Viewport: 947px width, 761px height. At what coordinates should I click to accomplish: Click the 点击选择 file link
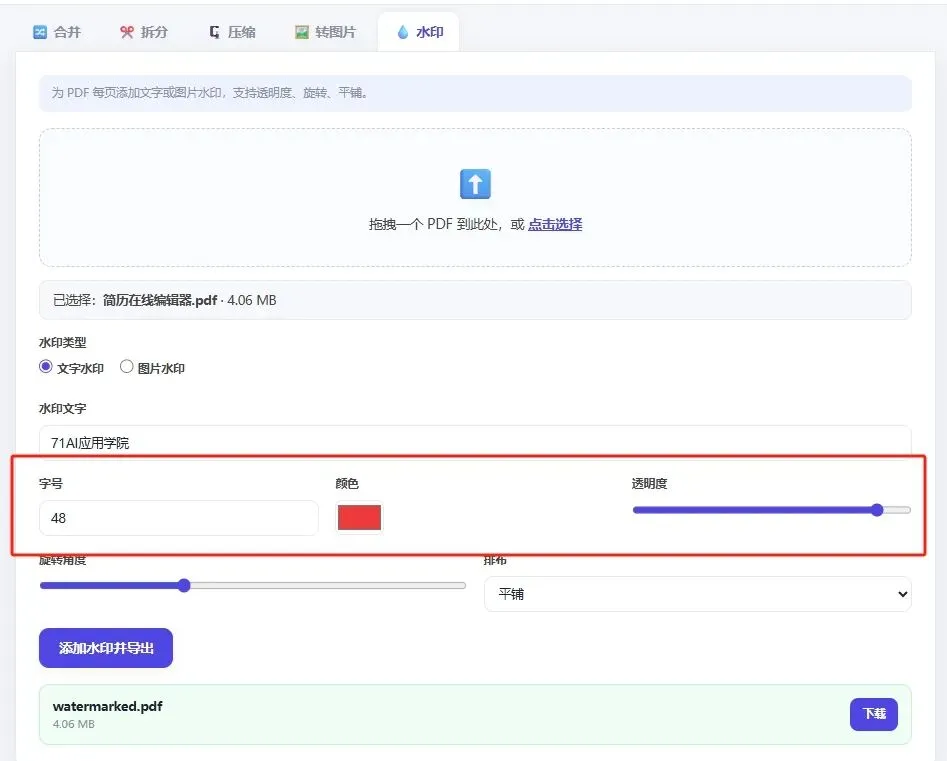coord(555,224)
